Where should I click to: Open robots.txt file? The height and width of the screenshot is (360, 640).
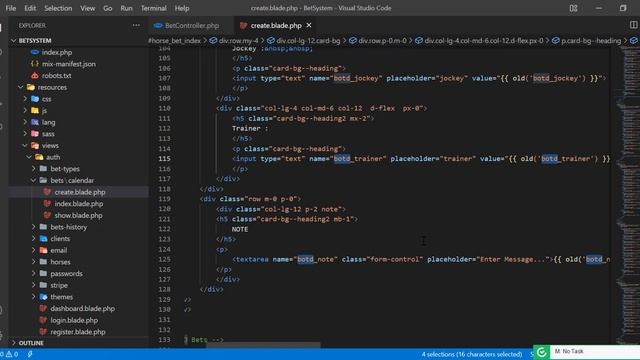[56, 76]
